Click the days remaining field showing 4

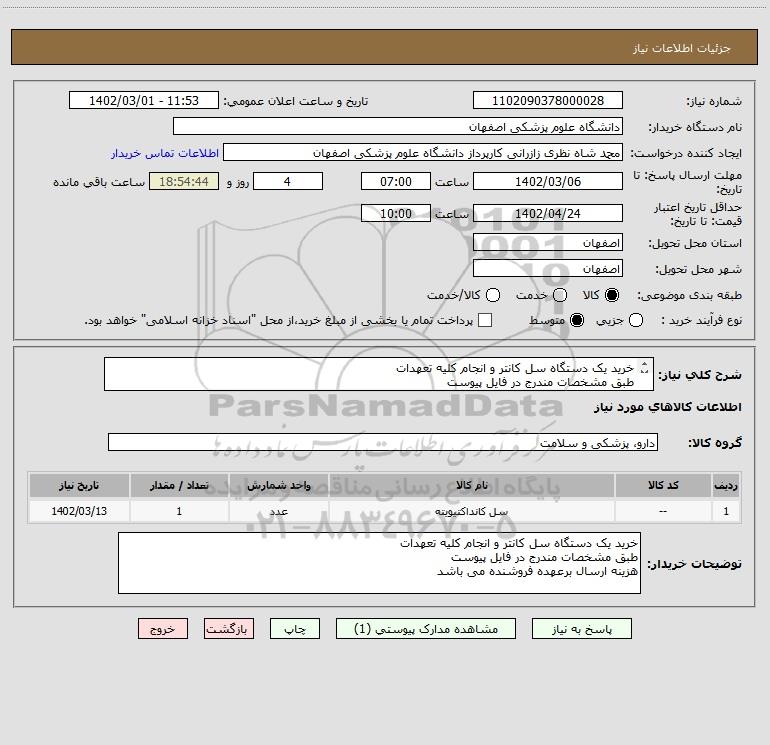tap(288, 181)
